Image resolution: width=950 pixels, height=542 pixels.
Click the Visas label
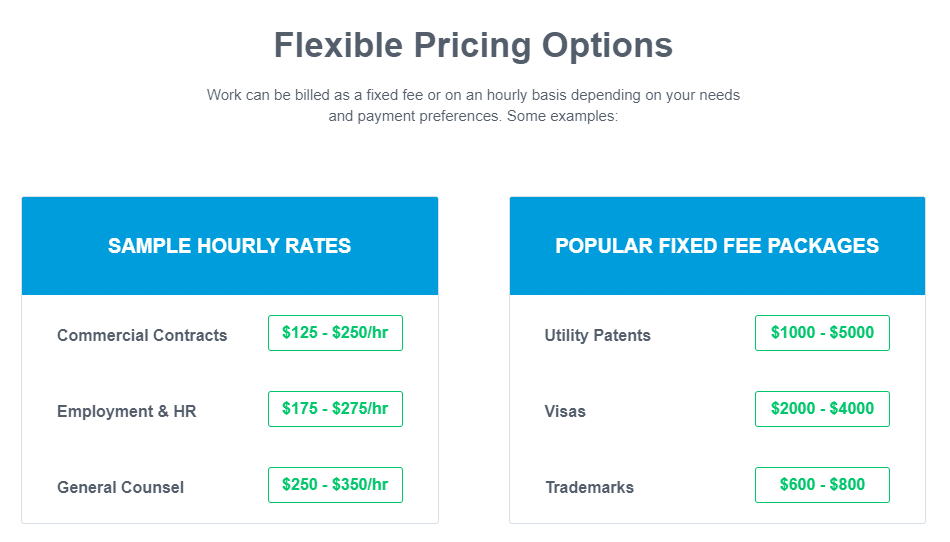[565, 411]
